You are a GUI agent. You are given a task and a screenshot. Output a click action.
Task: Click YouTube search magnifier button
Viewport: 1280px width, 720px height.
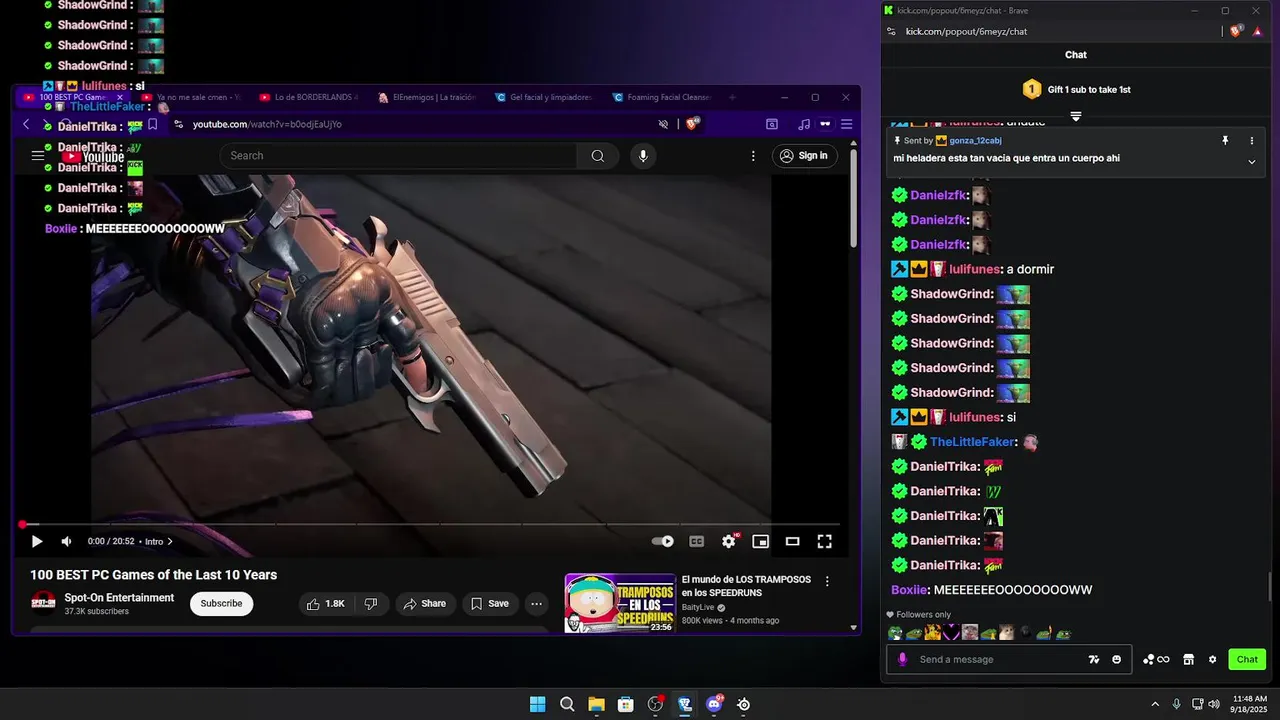(598, 155)
